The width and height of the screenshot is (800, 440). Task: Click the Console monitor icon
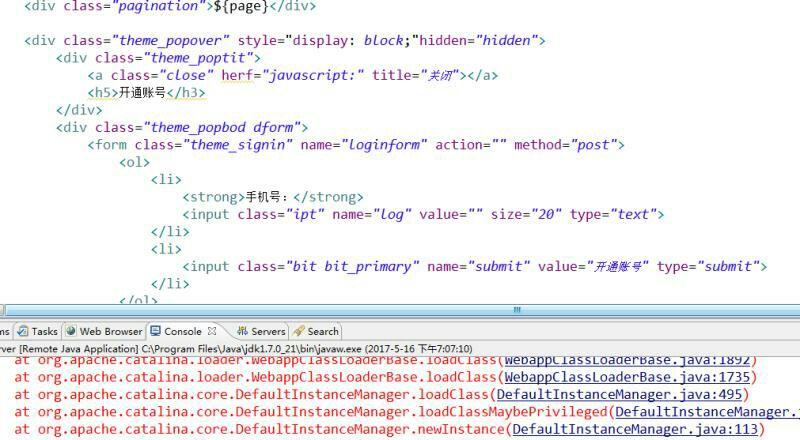155,331
